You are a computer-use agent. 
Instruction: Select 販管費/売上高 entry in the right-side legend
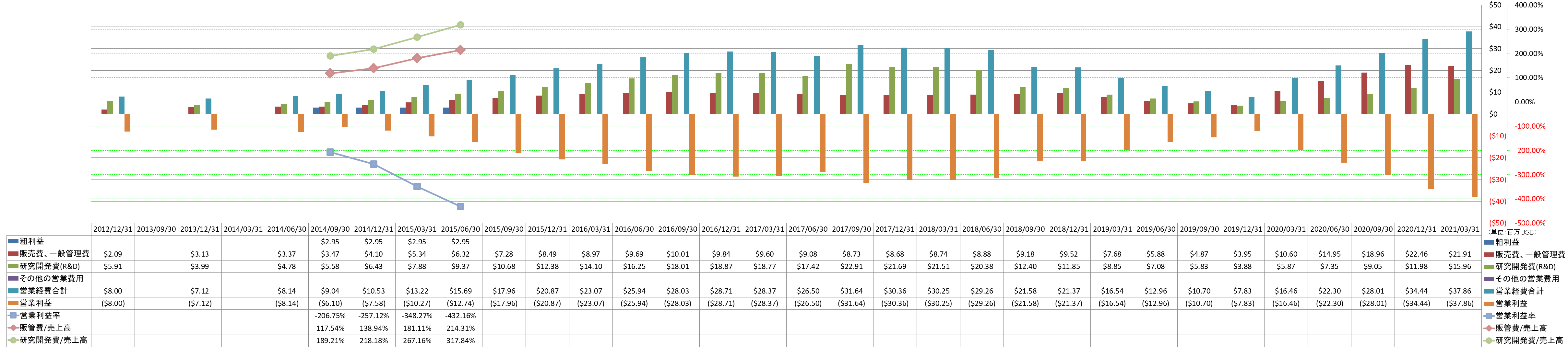1515,328
